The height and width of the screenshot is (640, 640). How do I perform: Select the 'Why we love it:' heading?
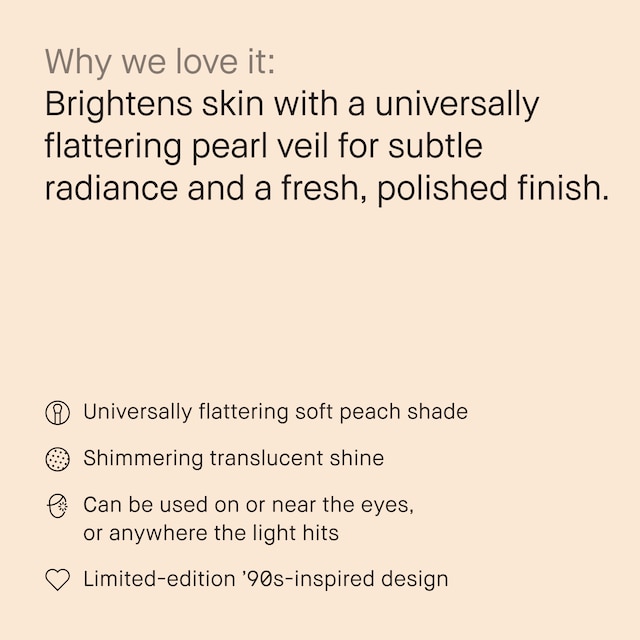pos(160,62)
